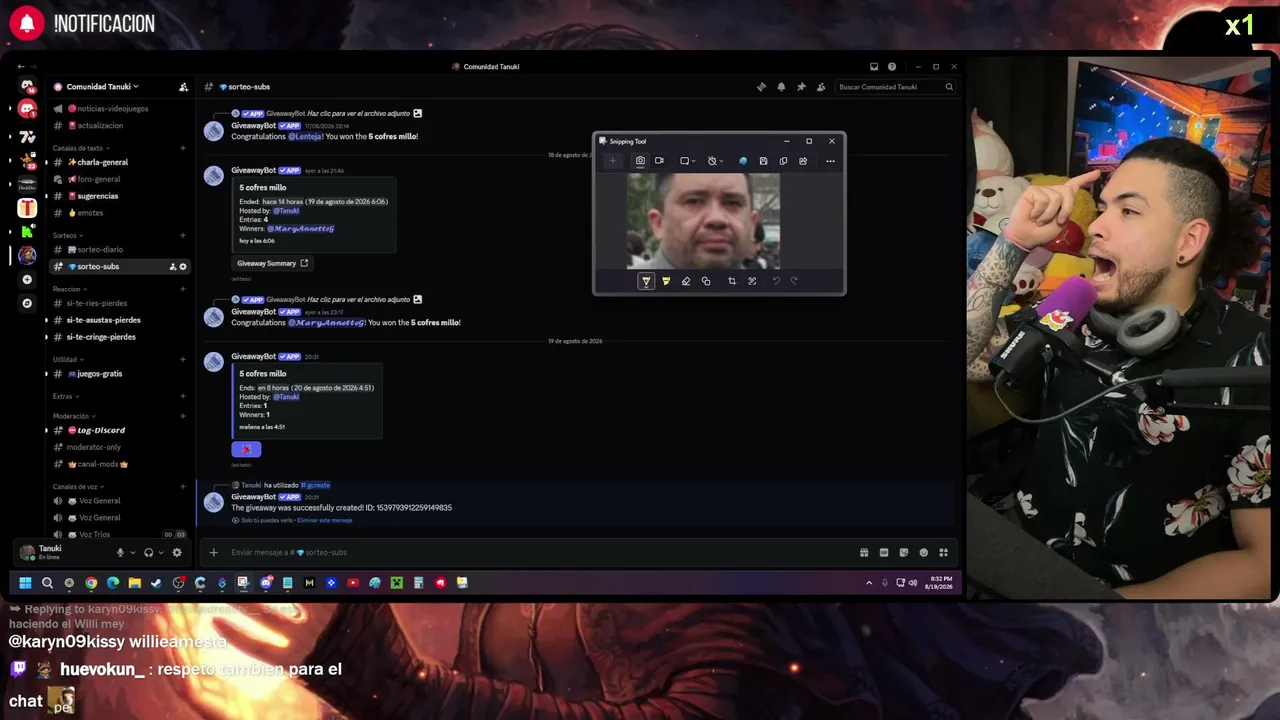Screen dimensions: 1280x720
Task: Select the yellow highlighter tool
Action: click(666, 281)
